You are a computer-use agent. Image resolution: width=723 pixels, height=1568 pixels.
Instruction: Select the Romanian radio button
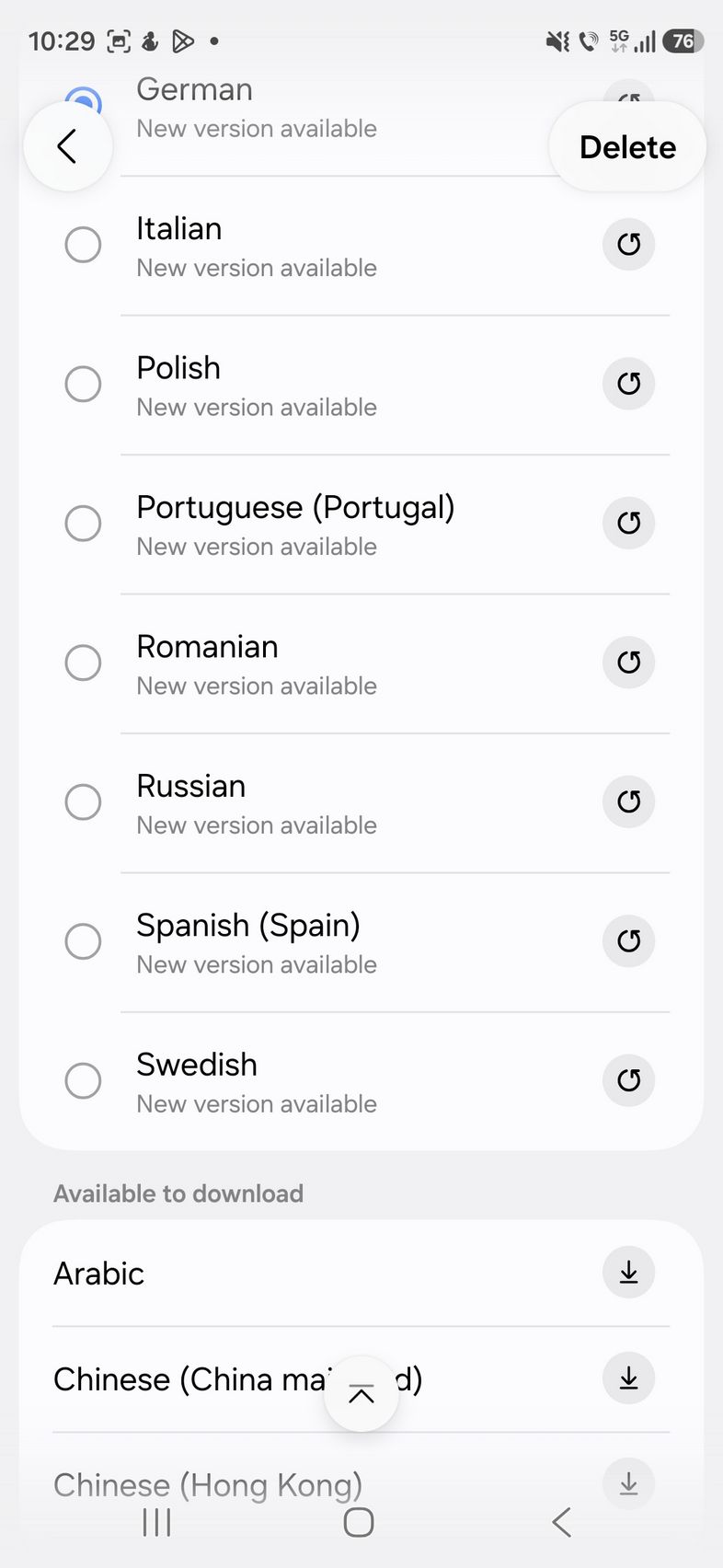pyautogui.click(x=83, y=663)
